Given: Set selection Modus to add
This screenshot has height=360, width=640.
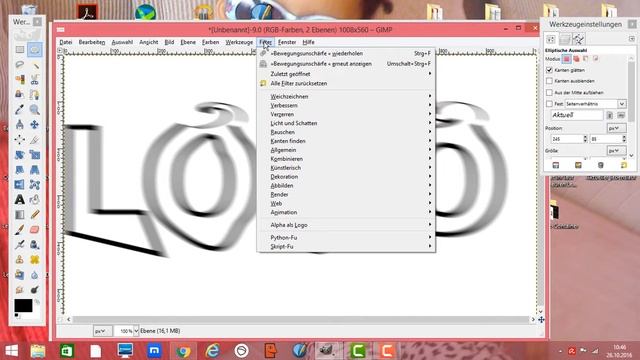Looking at the screenshot, I should [576, 59].
